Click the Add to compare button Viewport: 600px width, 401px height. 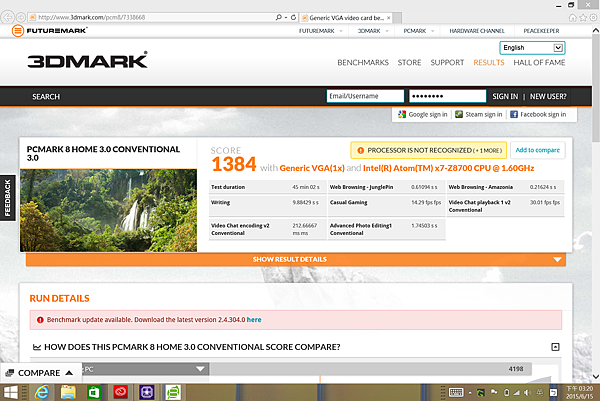(x=538, y=150)
